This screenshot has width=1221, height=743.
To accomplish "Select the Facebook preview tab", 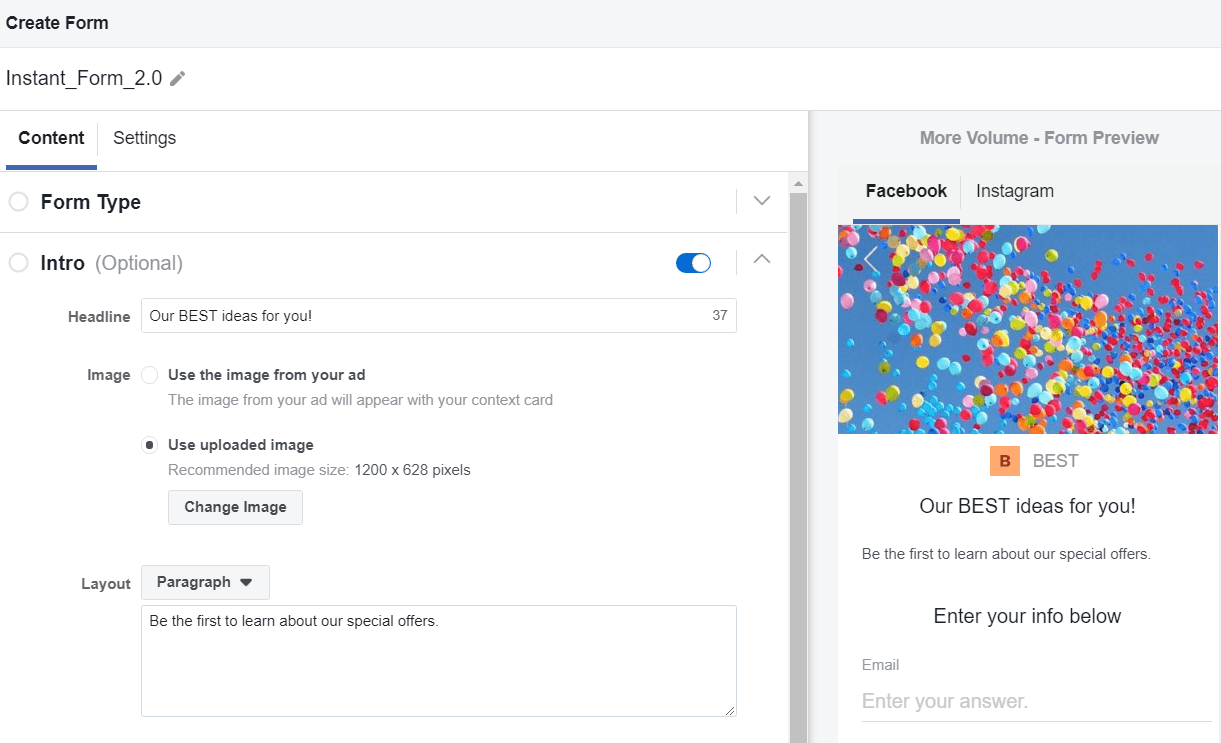I will coord(906,191).
